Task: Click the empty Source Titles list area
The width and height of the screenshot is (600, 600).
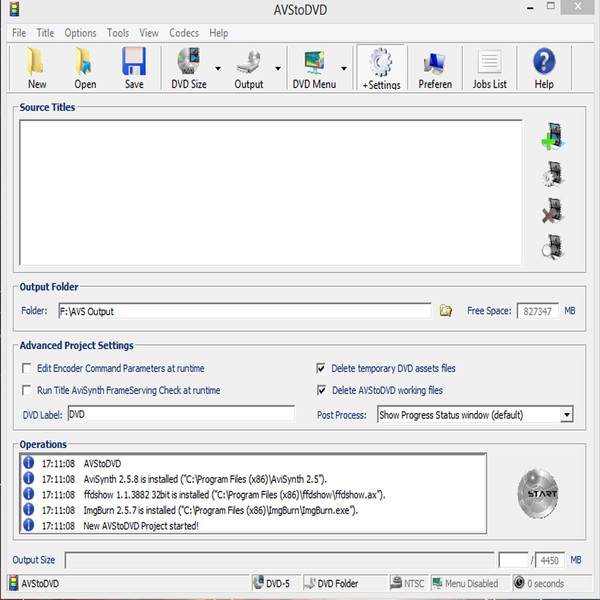Action: click(271, 192)
